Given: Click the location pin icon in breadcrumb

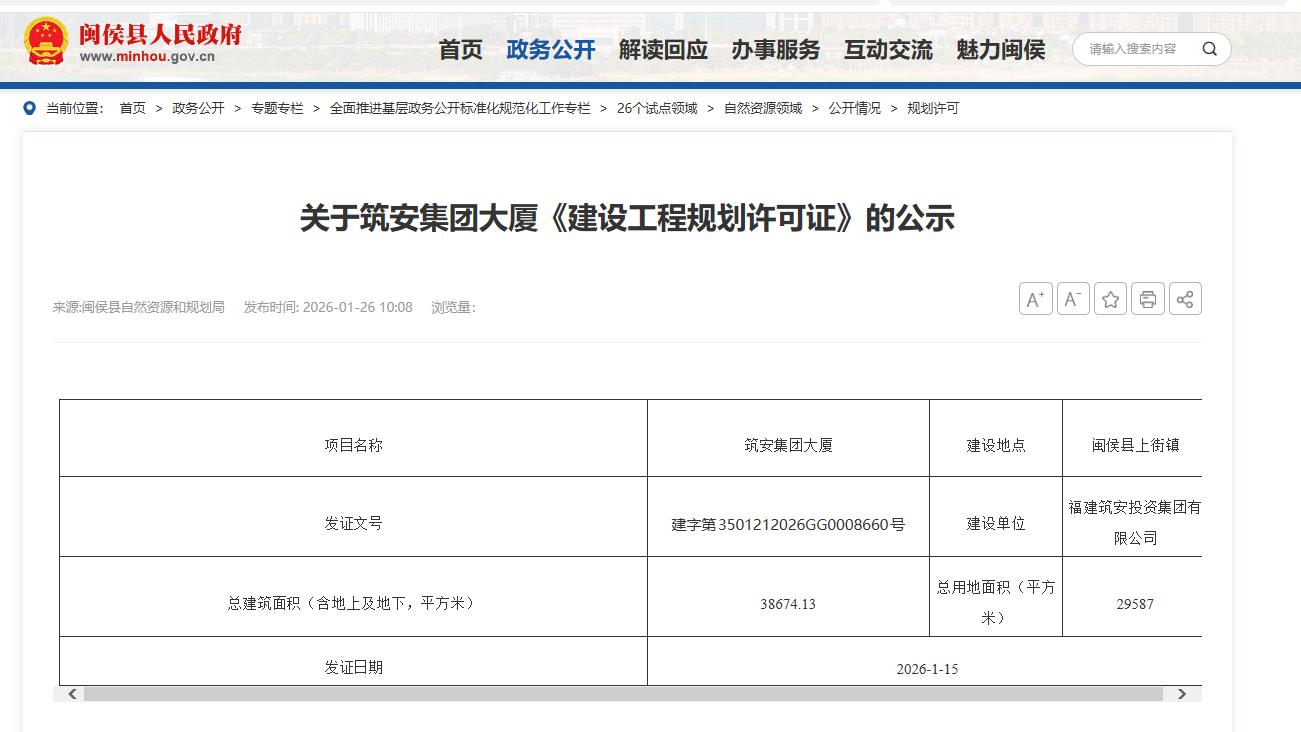Looking at the screenshot, I should point(29,108).
